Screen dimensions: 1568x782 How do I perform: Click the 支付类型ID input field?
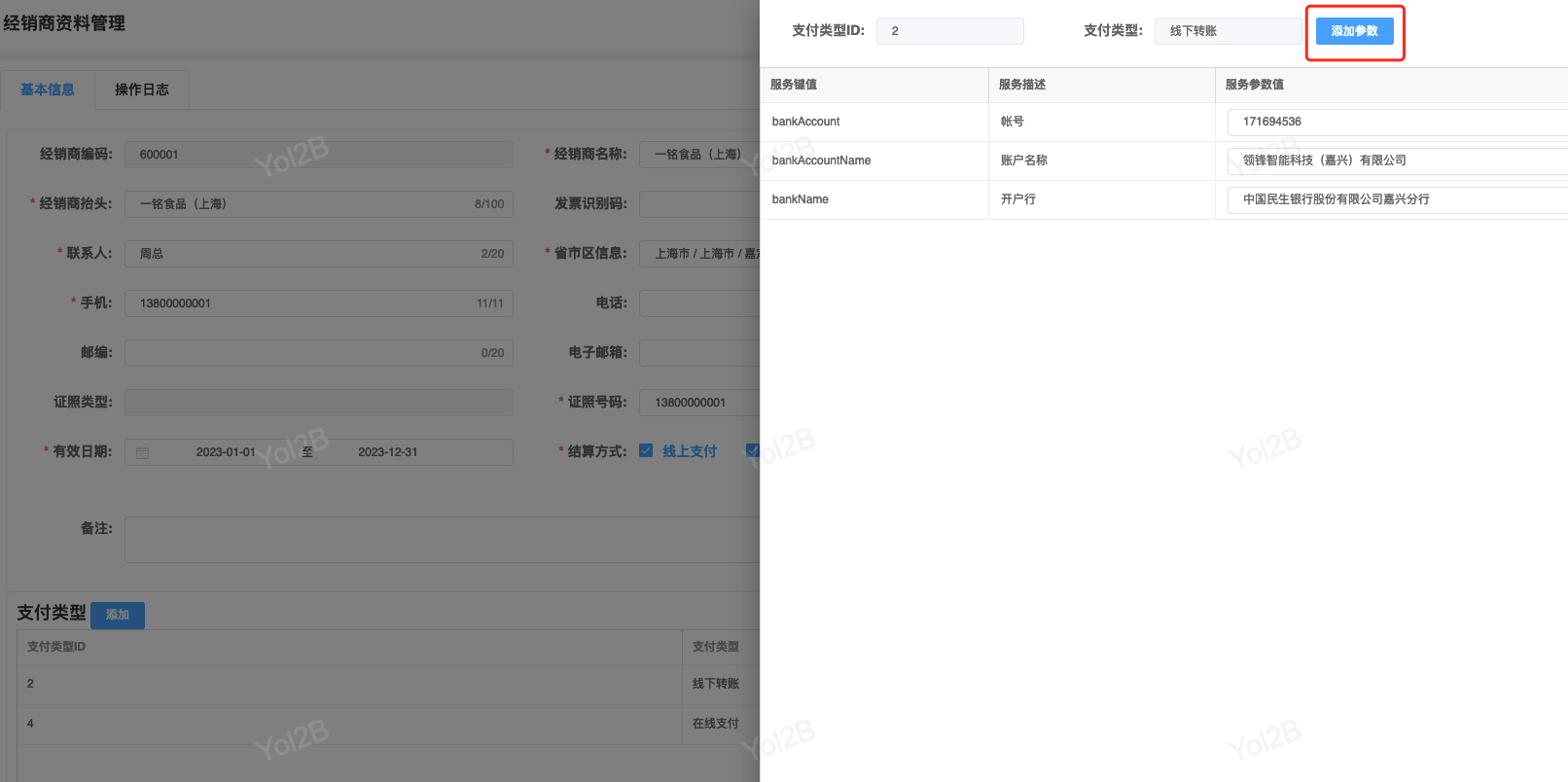click(x=949, y=31)
